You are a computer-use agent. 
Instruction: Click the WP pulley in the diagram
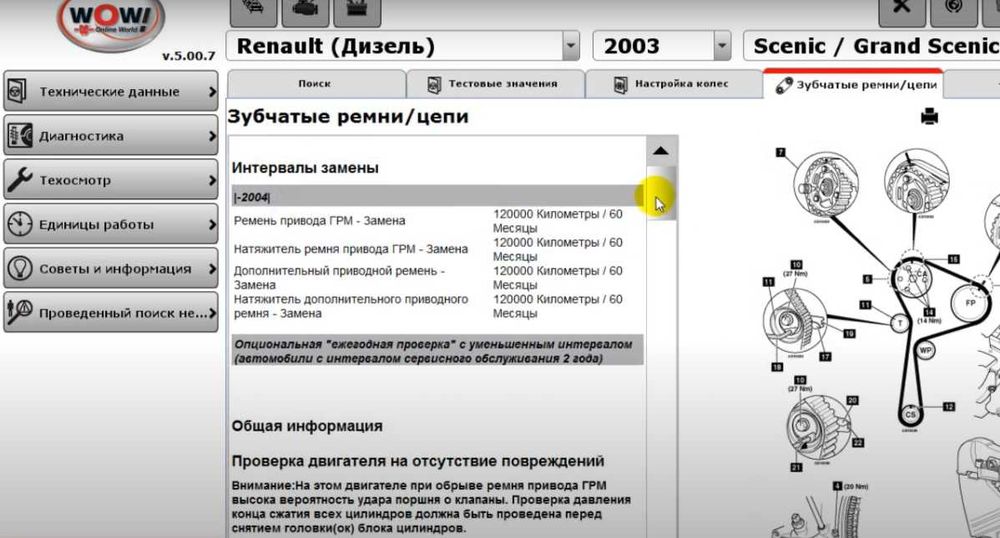pyautogui.click(x=925, y=350)
